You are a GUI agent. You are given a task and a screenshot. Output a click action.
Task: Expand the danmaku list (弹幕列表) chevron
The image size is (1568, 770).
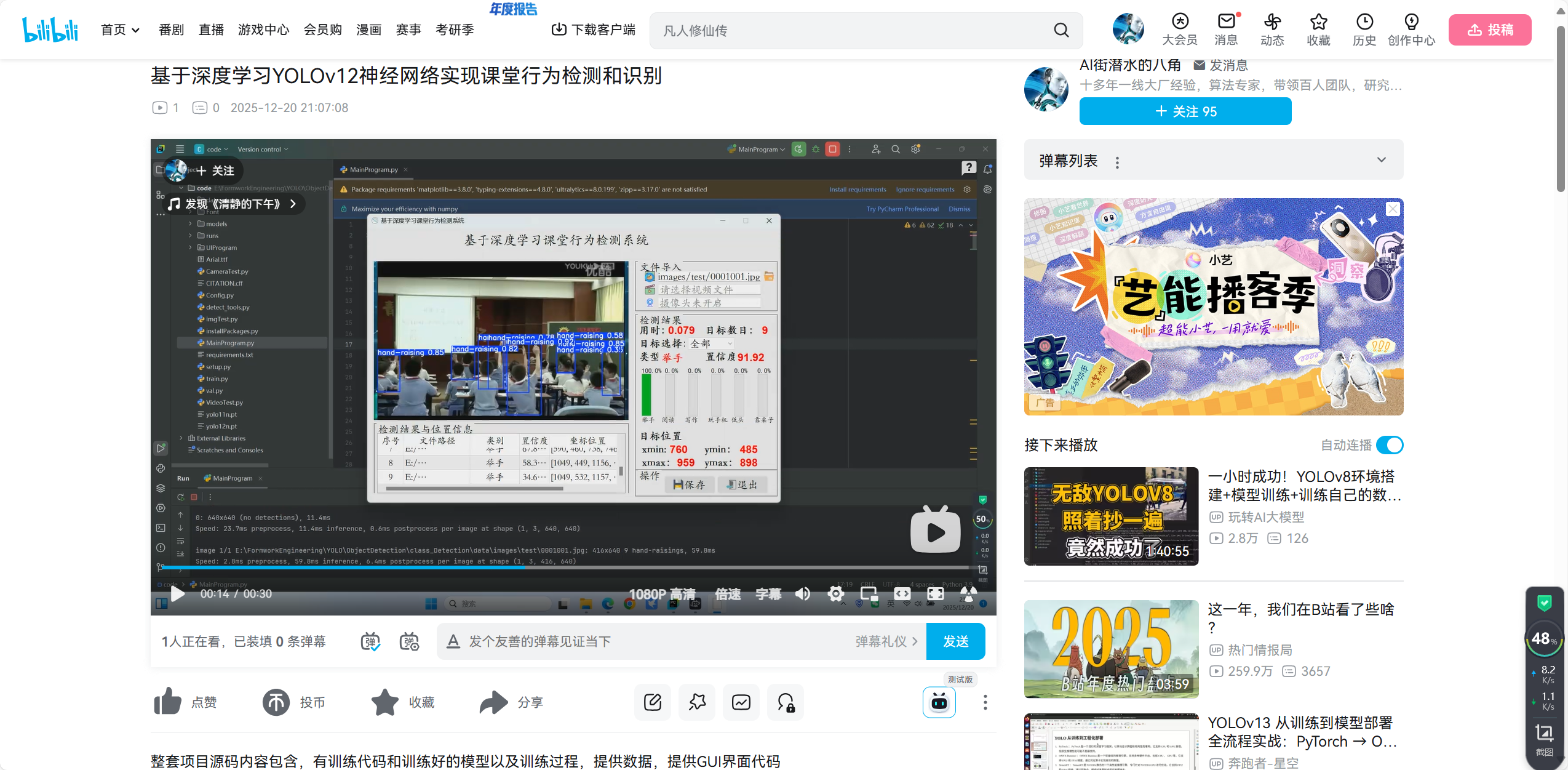pyautogui.click(x=1381, y=160)
